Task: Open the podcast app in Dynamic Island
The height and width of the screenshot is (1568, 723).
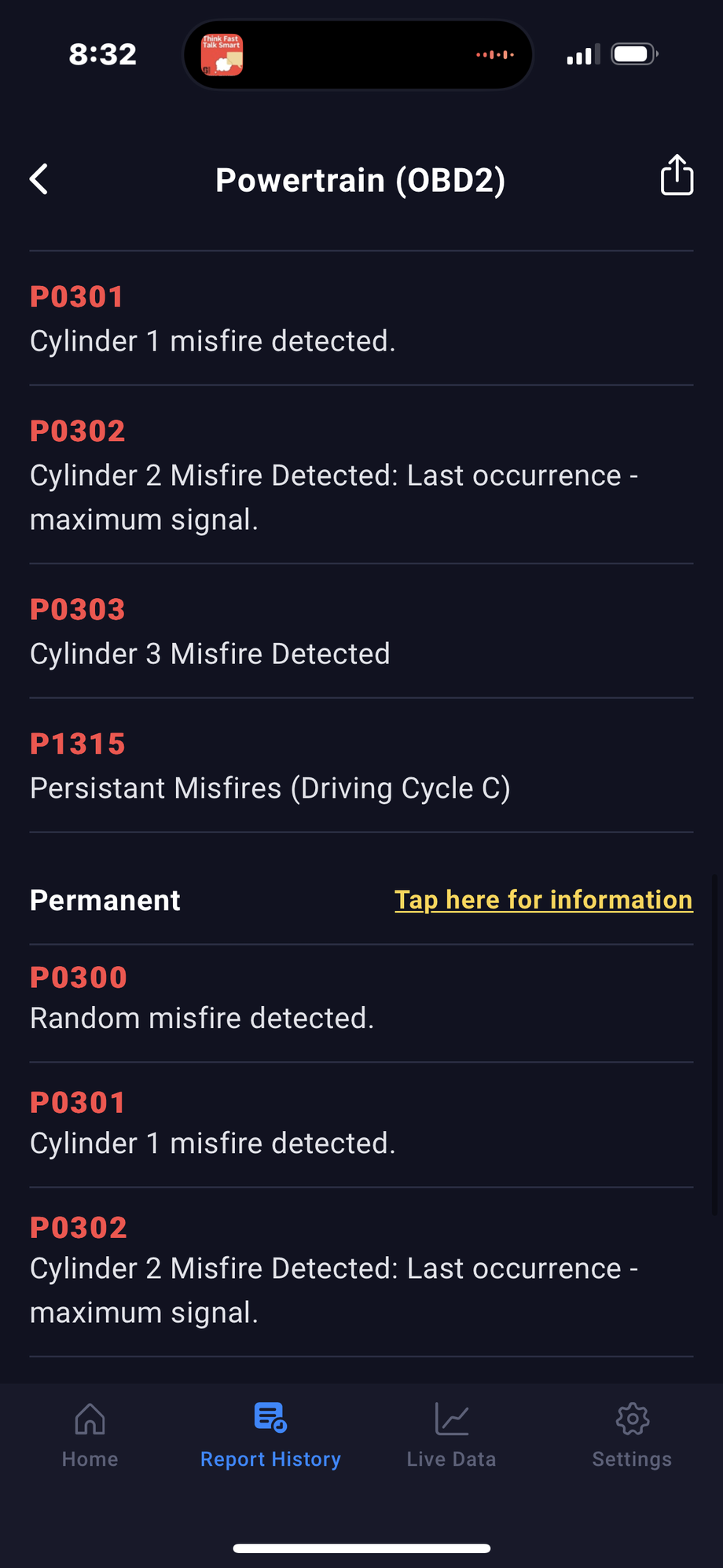Action: click(222, 55)
